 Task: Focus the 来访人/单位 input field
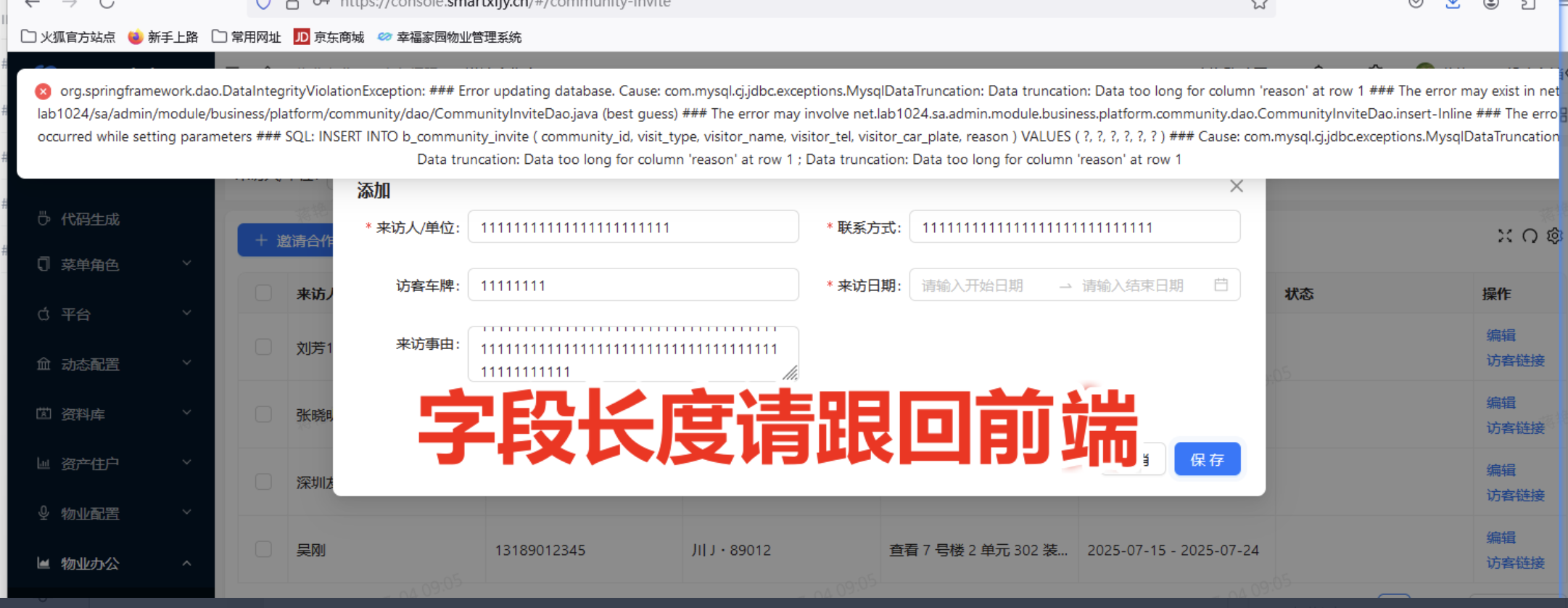633,227
